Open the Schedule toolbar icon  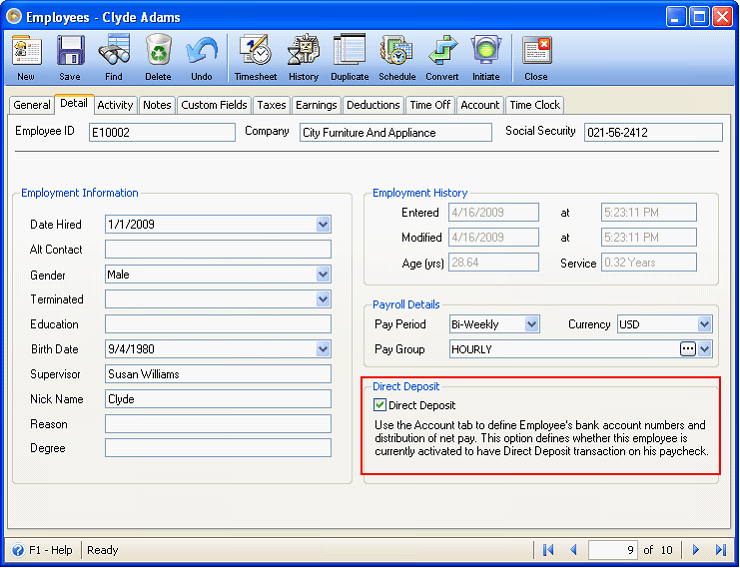[397, 50]
